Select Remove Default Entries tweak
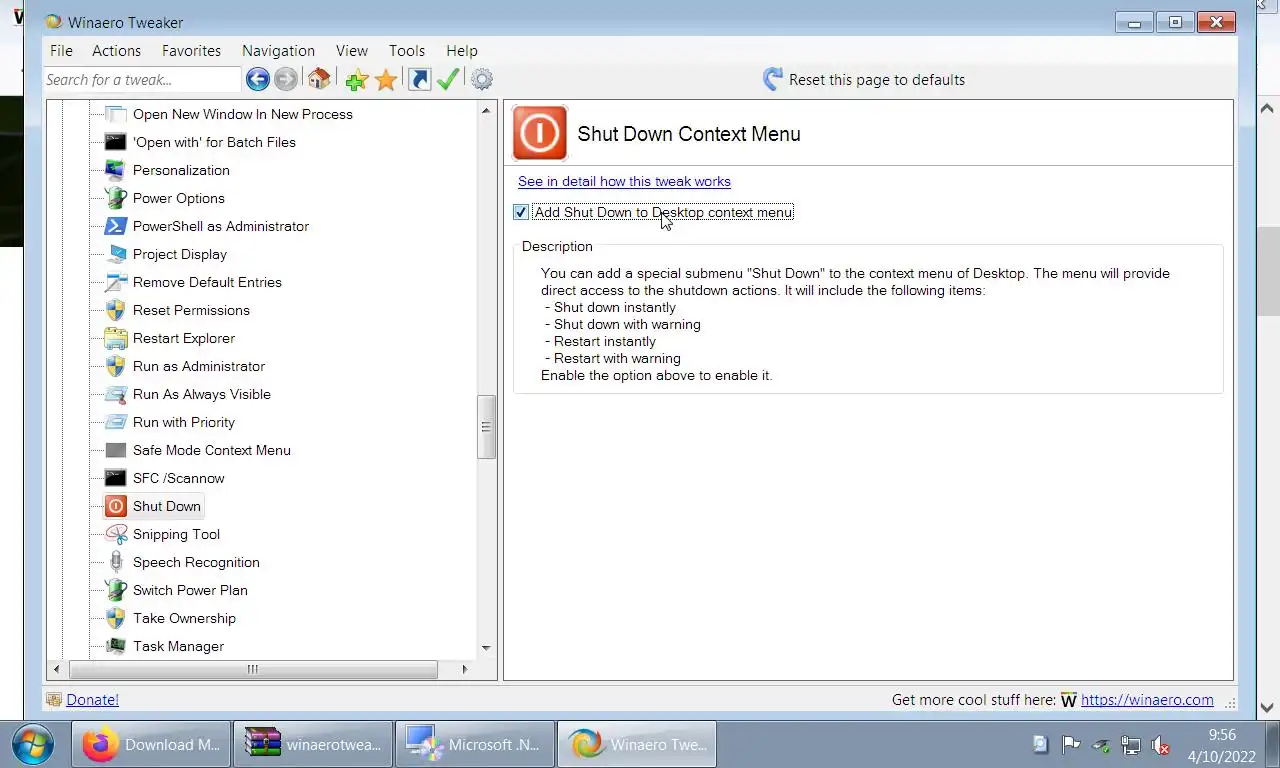Image resolution: width=1280 pixels, height=768 pixels. coord(207,282)
